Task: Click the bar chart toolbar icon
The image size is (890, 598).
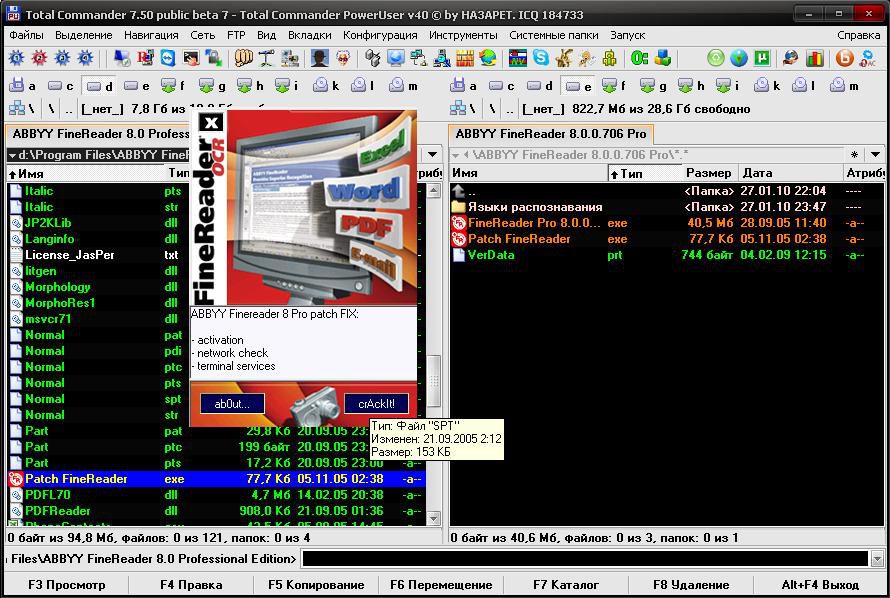Action: (815, 57)
